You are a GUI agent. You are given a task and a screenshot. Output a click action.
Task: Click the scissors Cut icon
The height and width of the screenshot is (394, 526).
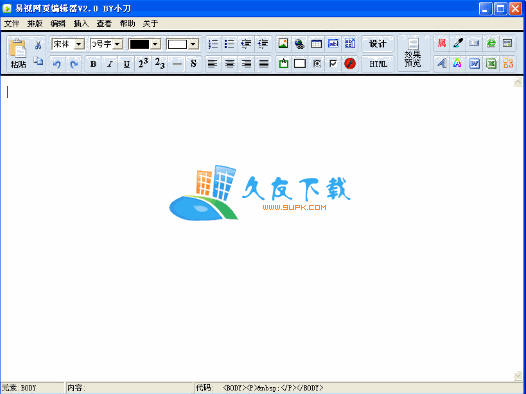(38, 44)
